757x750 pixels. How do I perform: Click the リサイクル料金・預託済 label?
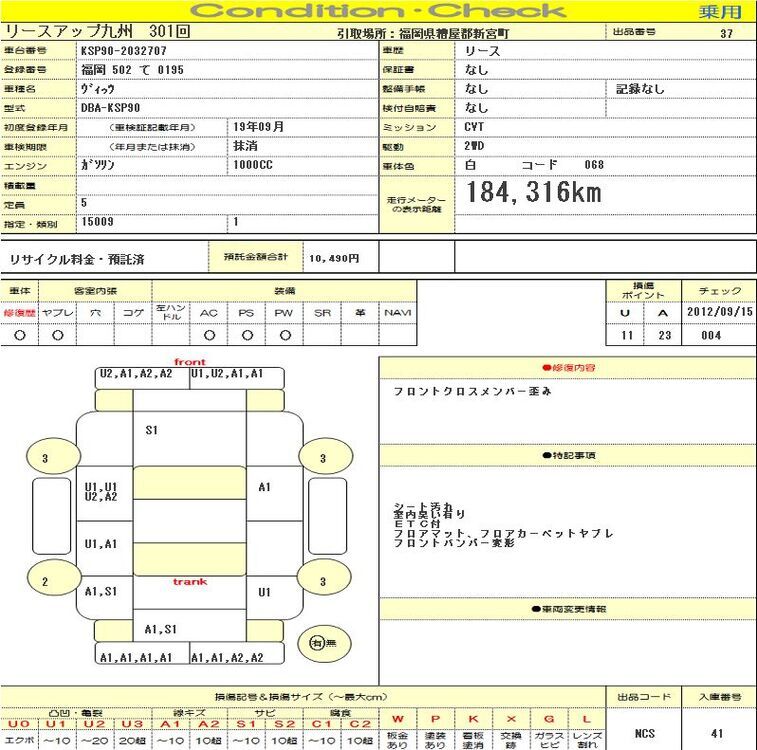(77, 260)
